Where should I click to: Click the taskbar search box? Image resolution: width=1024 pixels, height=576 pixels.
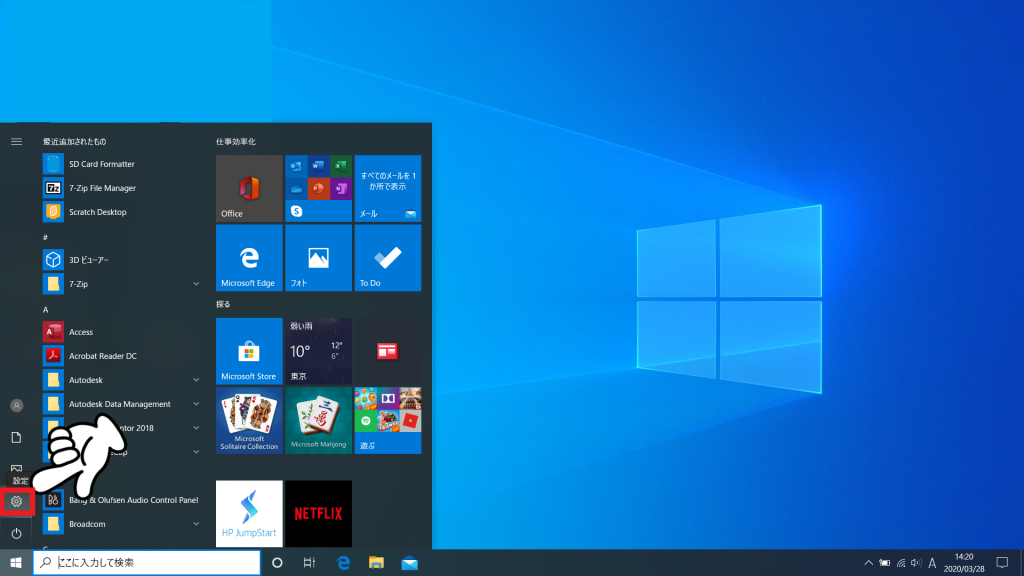click(x=147, y=563)
